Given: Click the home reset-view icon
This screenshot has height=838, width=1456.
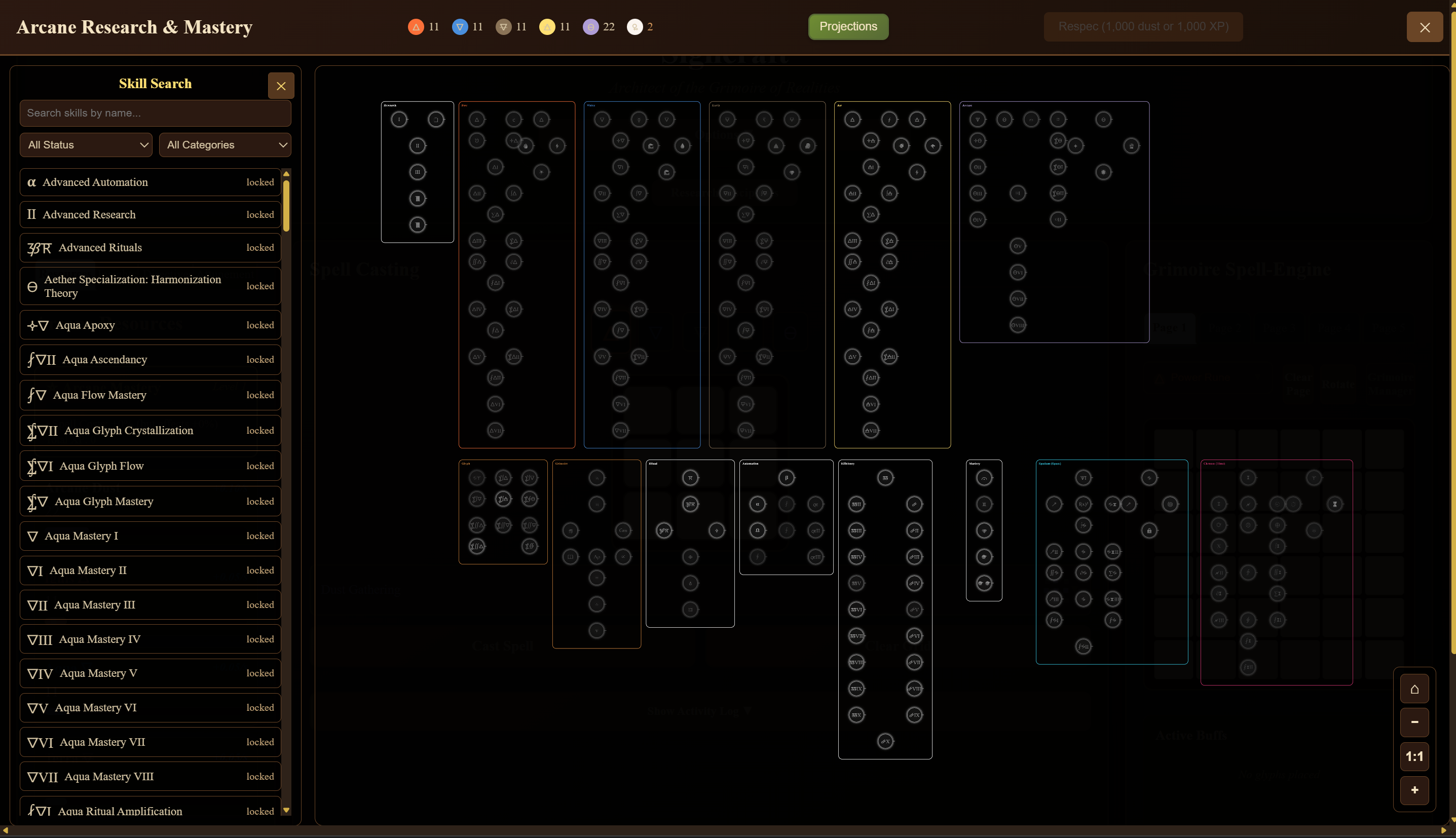Looking at the screenshot, I should pos(1414,689).
